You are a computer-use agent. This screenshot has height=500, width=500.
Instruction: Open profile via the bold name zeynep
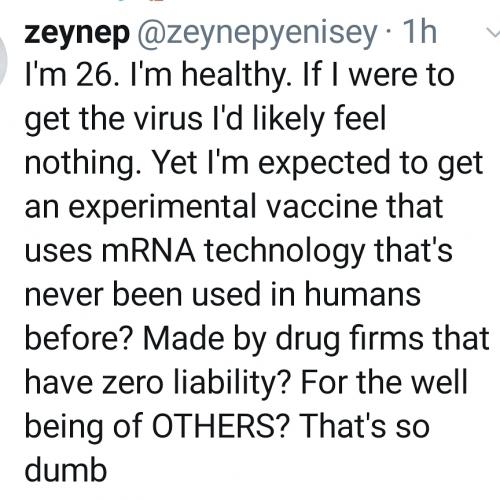tap(77, 33)
